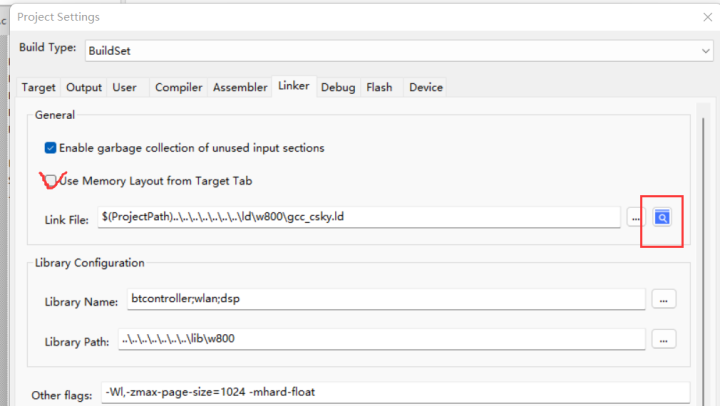Browse for Link File with ellipsis button
The height and width of the screenshot is (406, 720).
coord(636,217)
